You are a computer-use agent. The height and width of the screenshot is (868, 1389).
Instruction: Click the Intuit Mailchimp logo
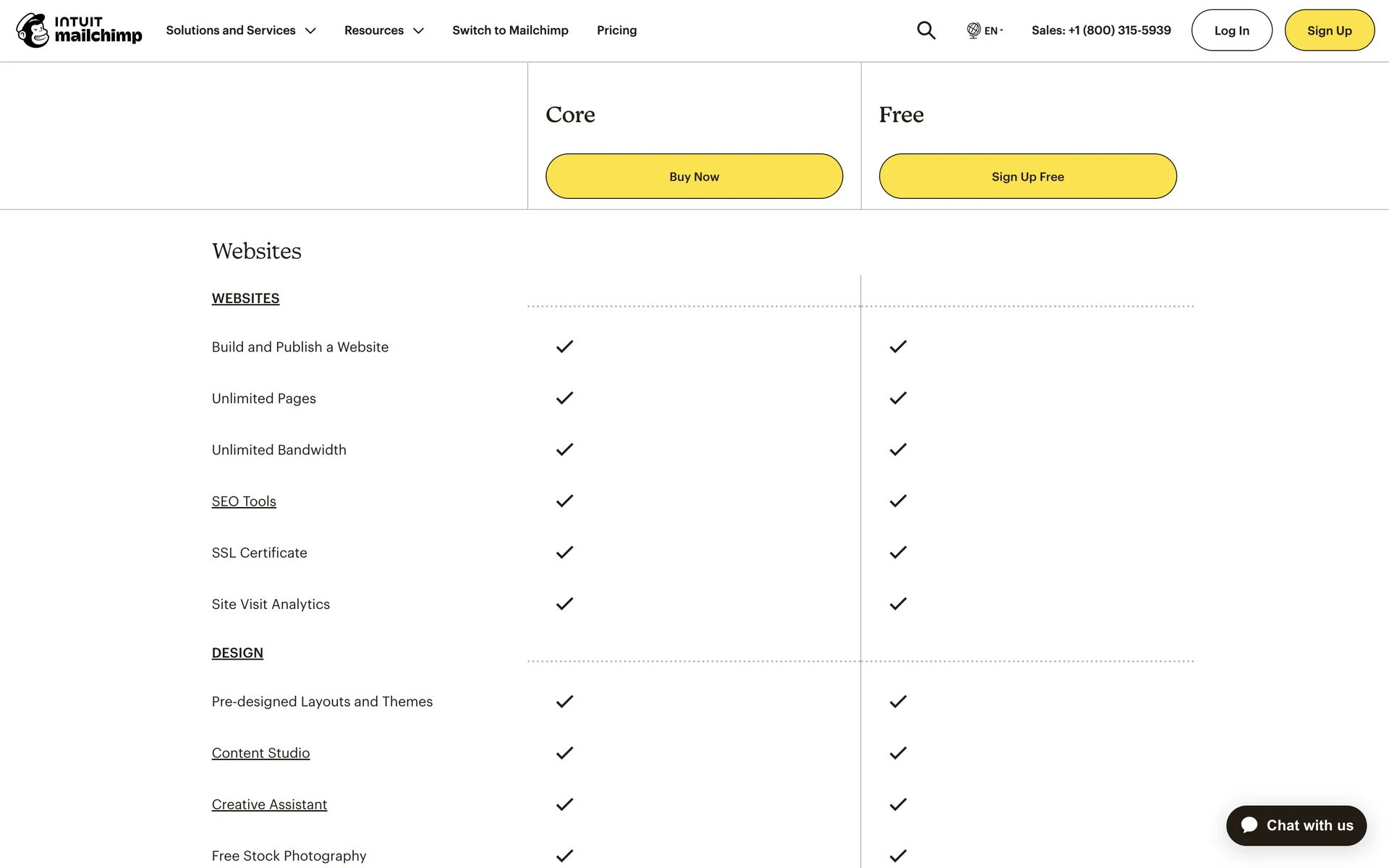80,30
